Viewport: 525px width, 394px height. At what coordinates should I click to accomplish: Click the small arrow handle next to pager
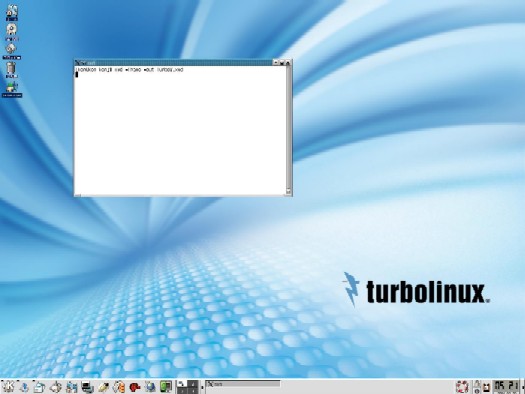click(202, 387)
